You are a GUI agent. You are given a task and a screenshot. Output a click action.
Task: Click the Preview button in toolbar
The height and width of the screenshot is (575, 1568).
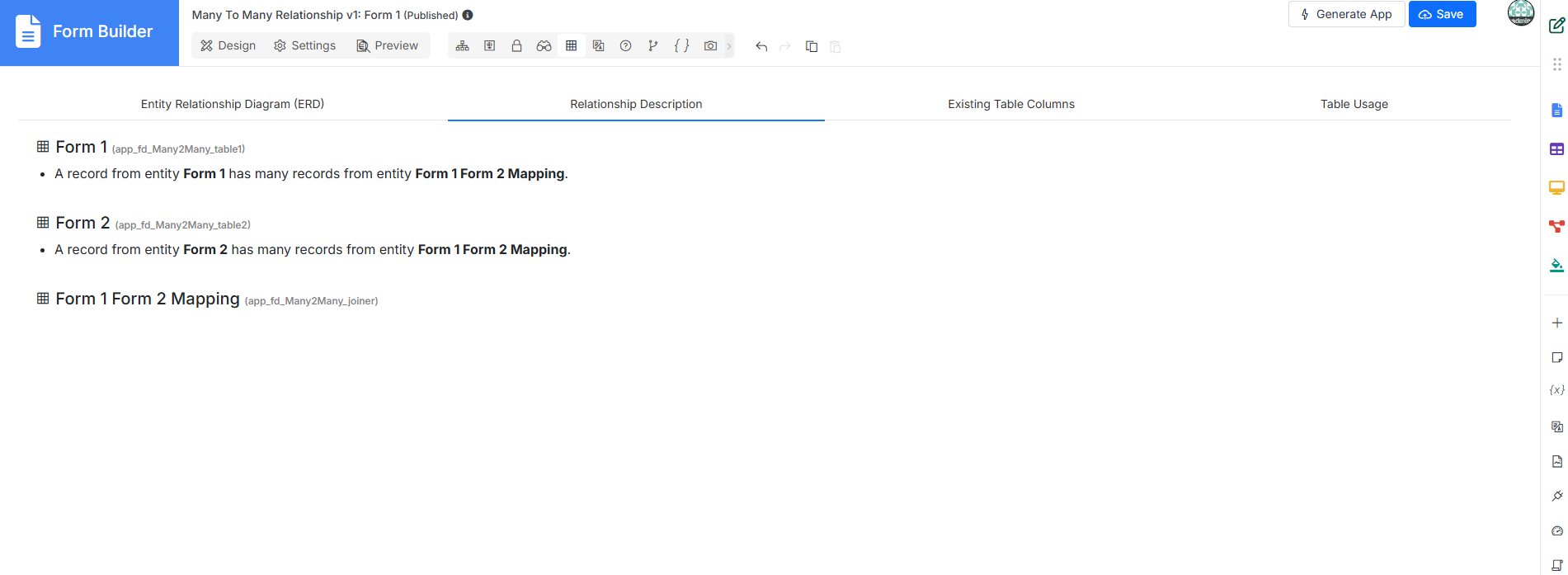387,45
